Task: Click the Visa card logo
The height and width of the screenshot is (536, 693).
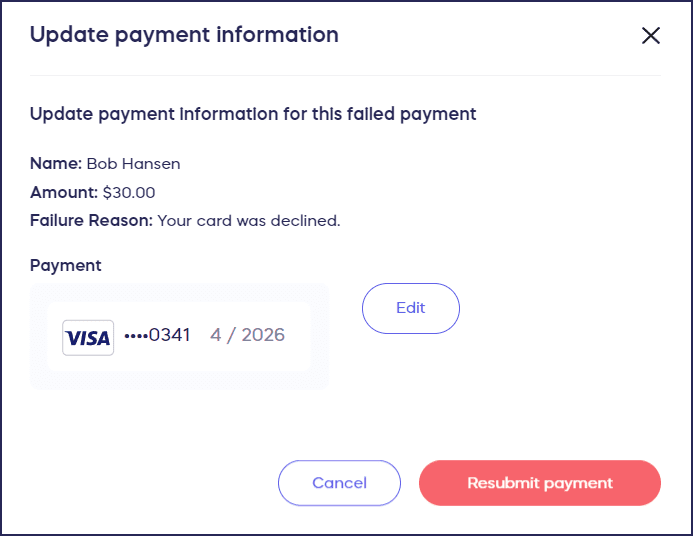Action: (x=88, y=338)
